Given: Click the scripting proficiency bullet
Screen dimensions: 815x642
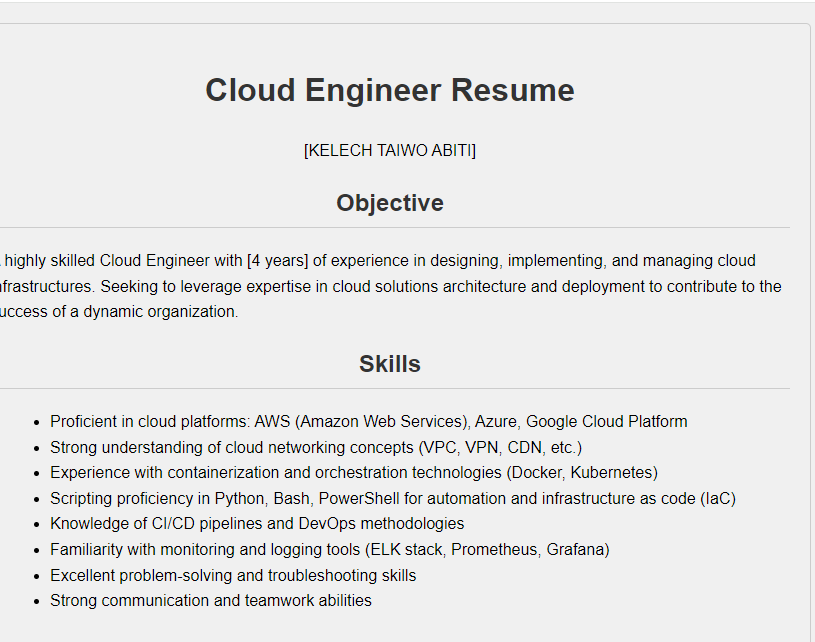Looking at the screenshot, I should coord(392,498).
